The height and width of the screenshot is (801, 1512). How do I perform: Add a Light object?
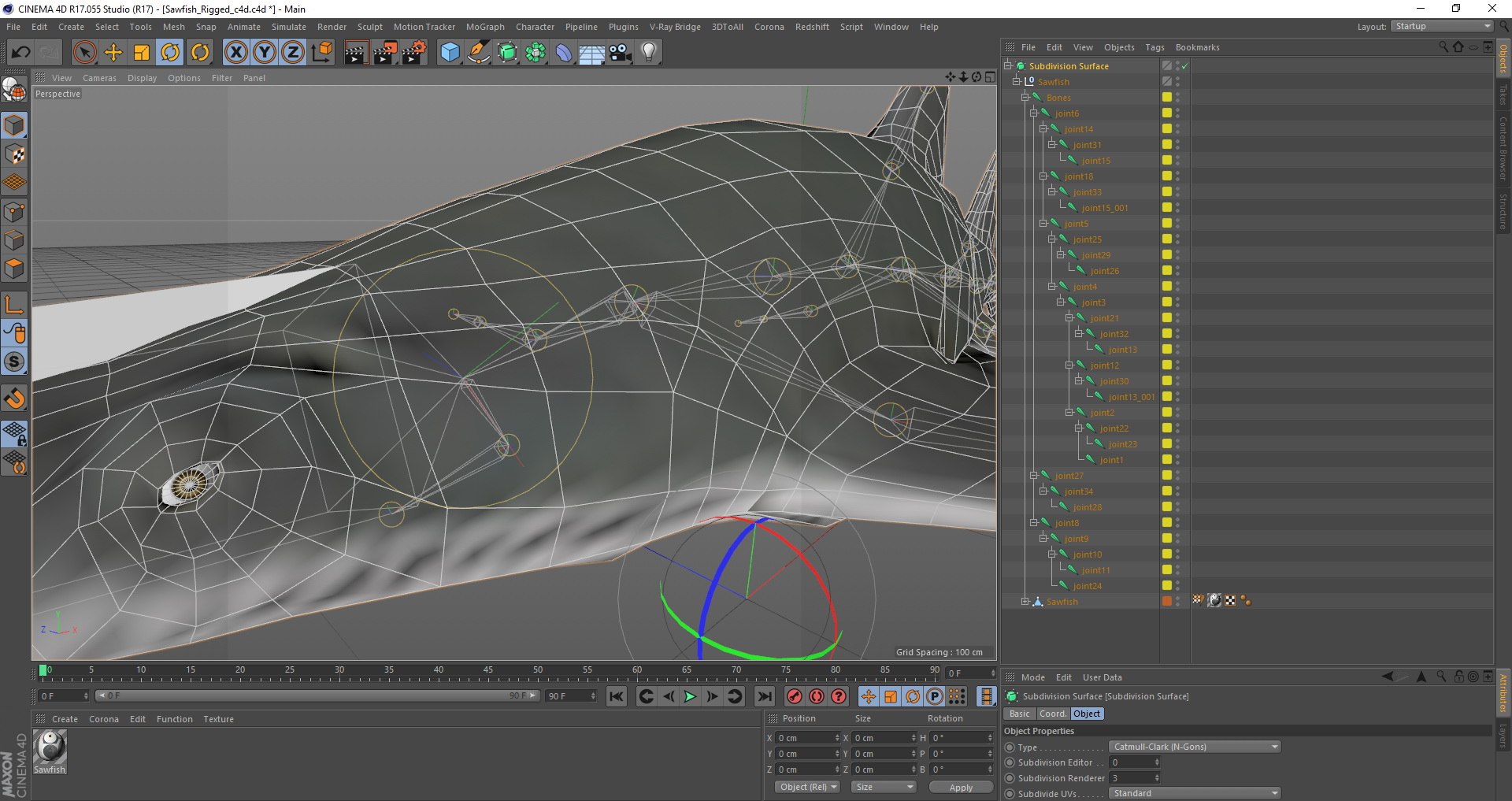(649, 53)
